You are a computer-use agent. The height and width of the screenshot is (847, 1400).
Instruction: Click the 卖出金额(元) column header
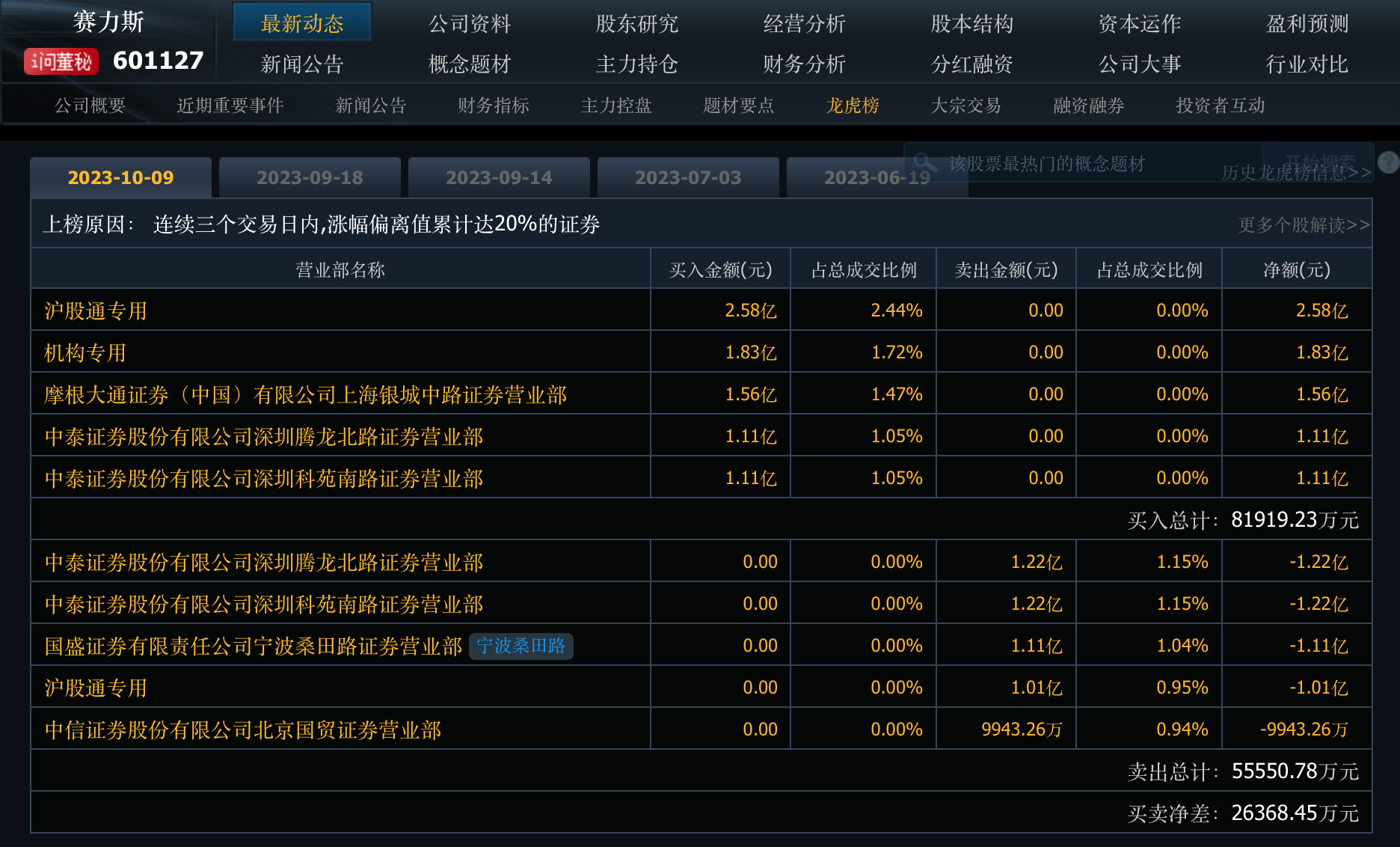(x=1007, y=269)
